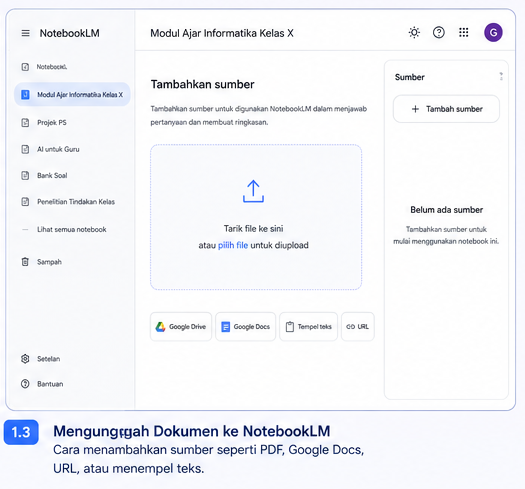Choose Tempel teks source option
This screenshot has height=489, width=525.
click(x=308, y=327)
